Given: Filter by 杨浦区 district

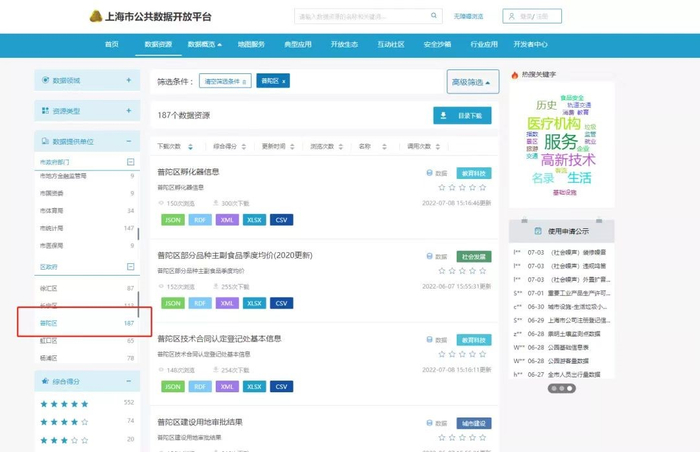Looking at the screenshot, I should tap(87, 358).
